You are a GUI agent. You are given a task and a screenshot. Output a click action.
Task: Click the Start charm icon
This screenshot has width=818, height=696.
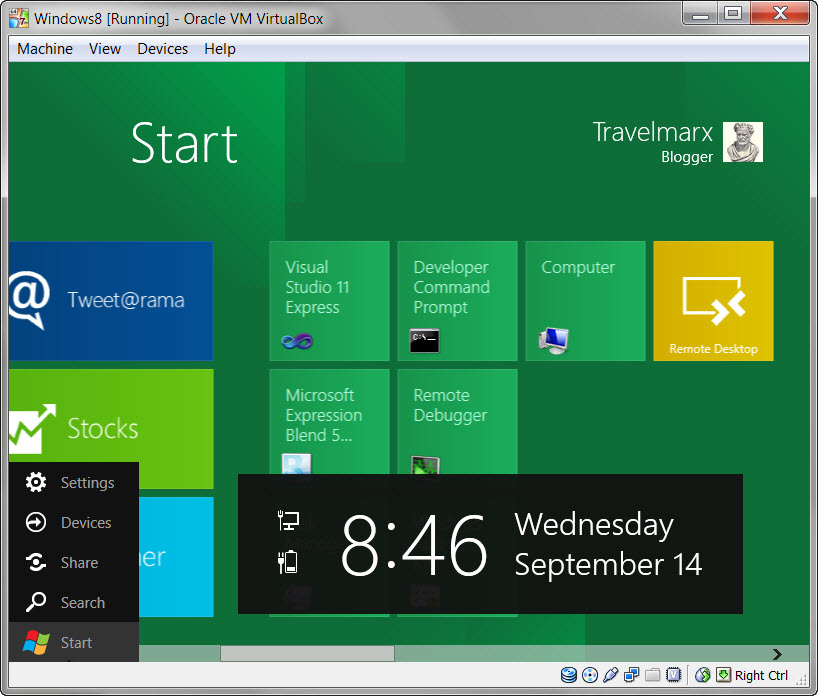click(x=38, y=642)
